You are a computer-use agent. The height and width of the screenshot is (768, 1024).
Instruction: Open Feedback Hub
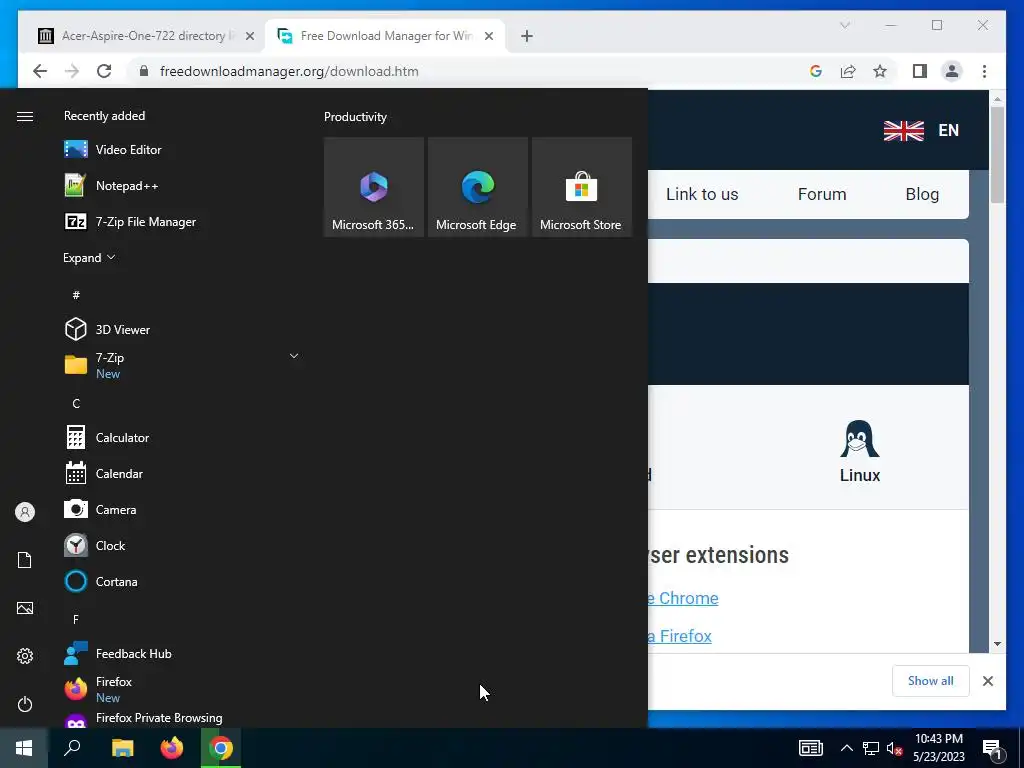pyautogui.click(x=181, y=654)
